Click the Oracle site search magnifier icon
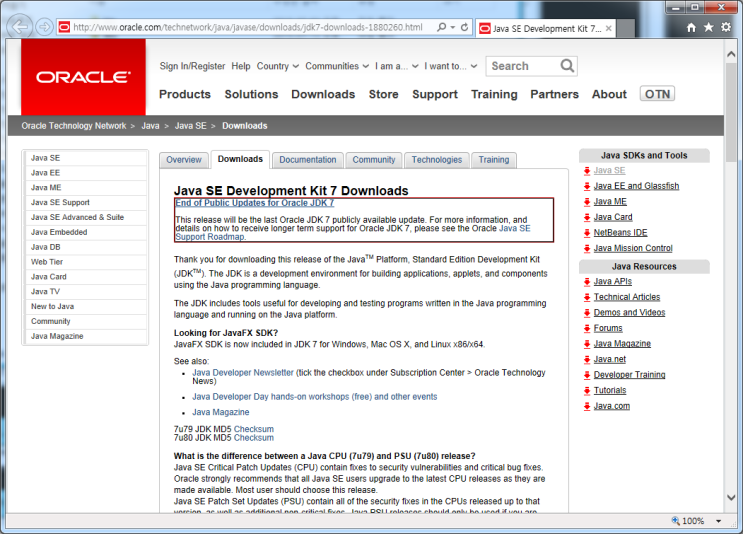 (567, 66)
